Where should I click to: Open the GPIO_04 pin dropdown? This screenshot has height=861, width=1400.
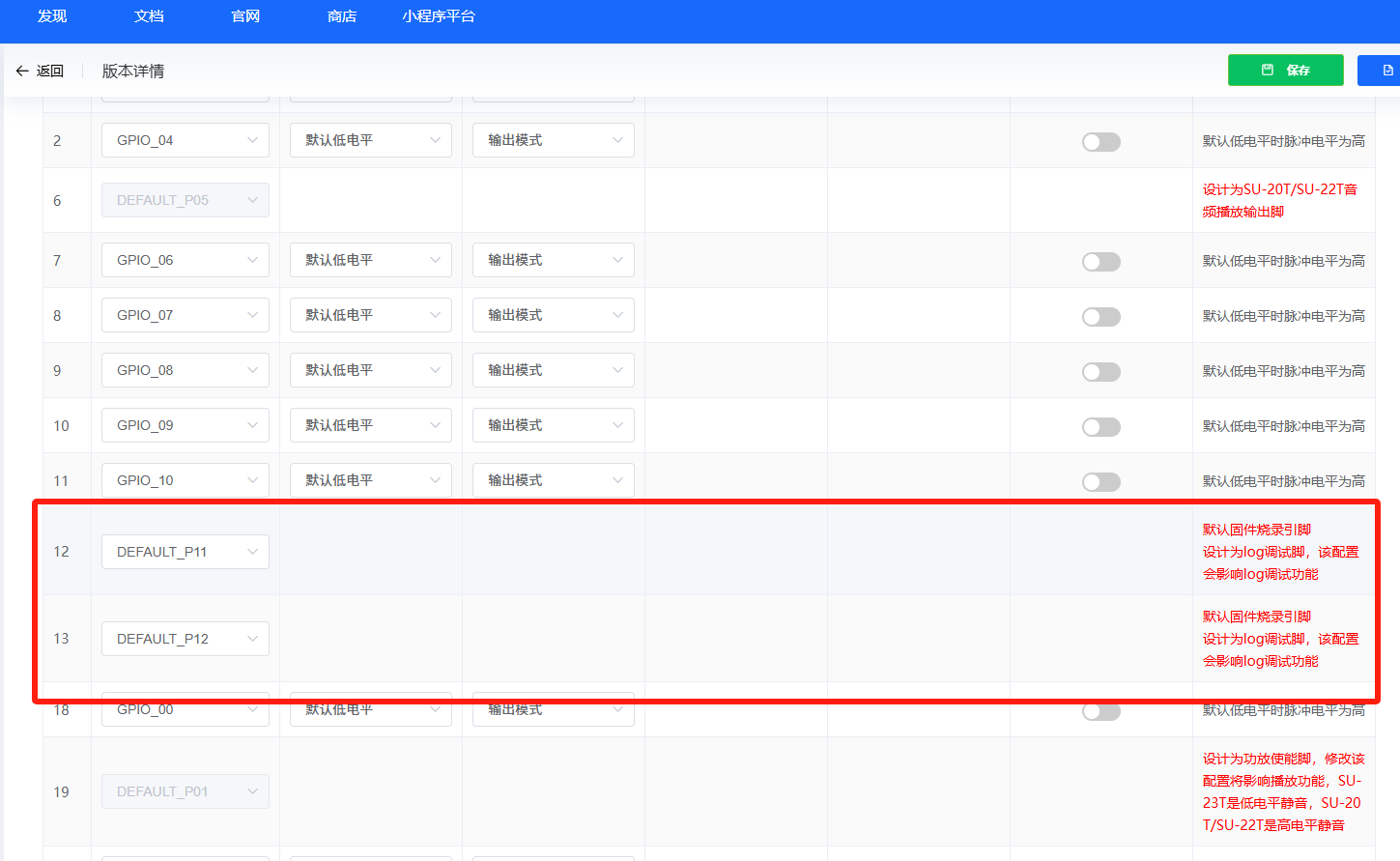pos(185,140)
